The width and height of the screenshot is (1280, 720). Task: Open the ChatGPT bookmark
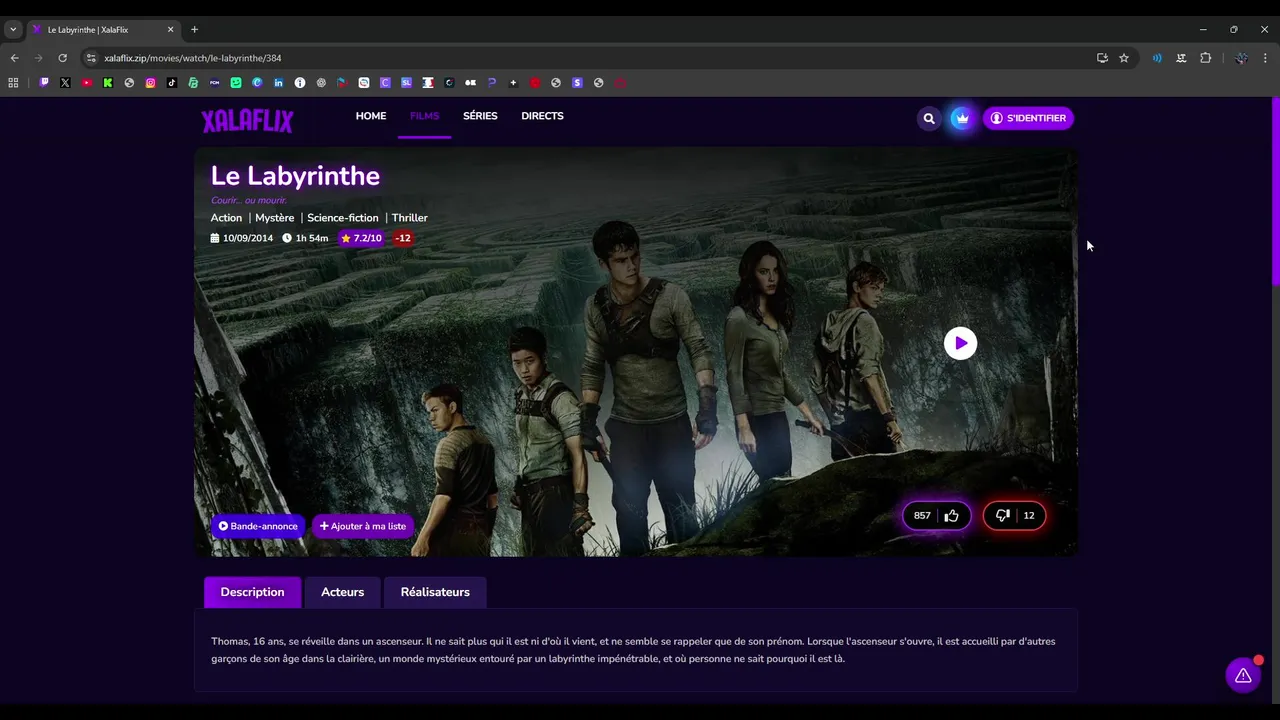pyautogui.click(x=321, y=83)
